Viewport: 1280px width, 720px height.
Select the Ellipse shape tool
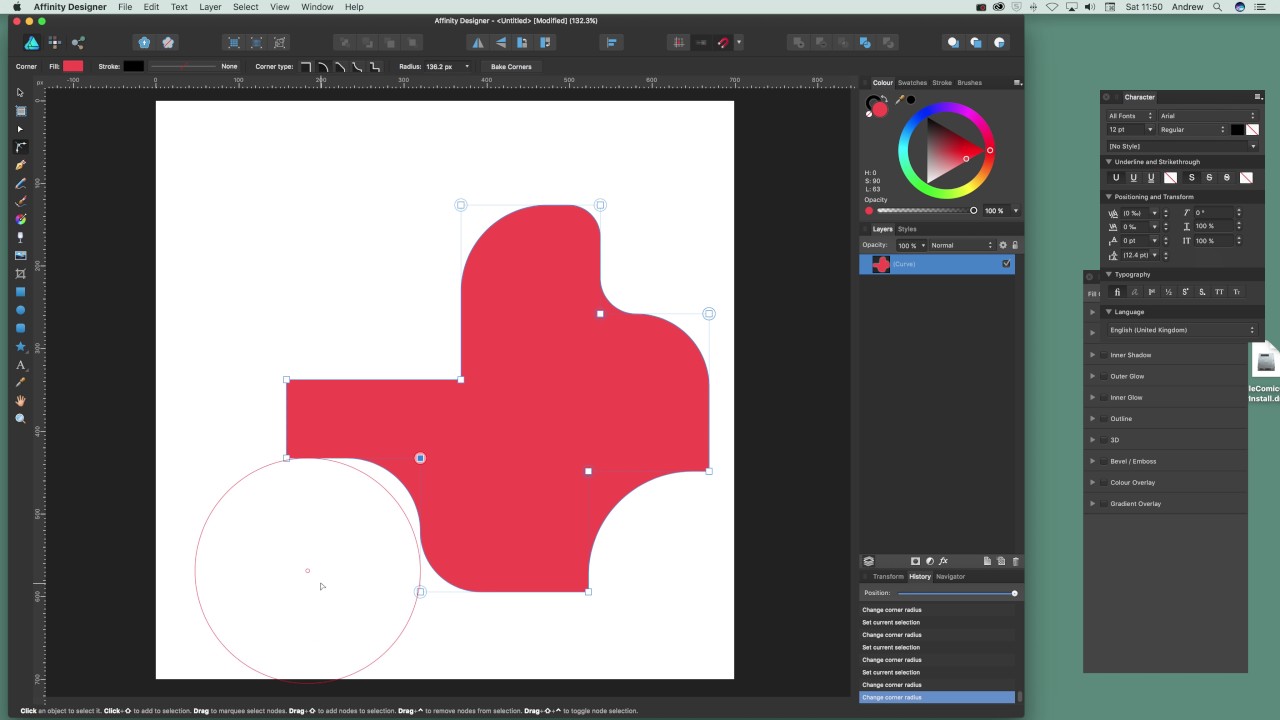pos(20,309)
